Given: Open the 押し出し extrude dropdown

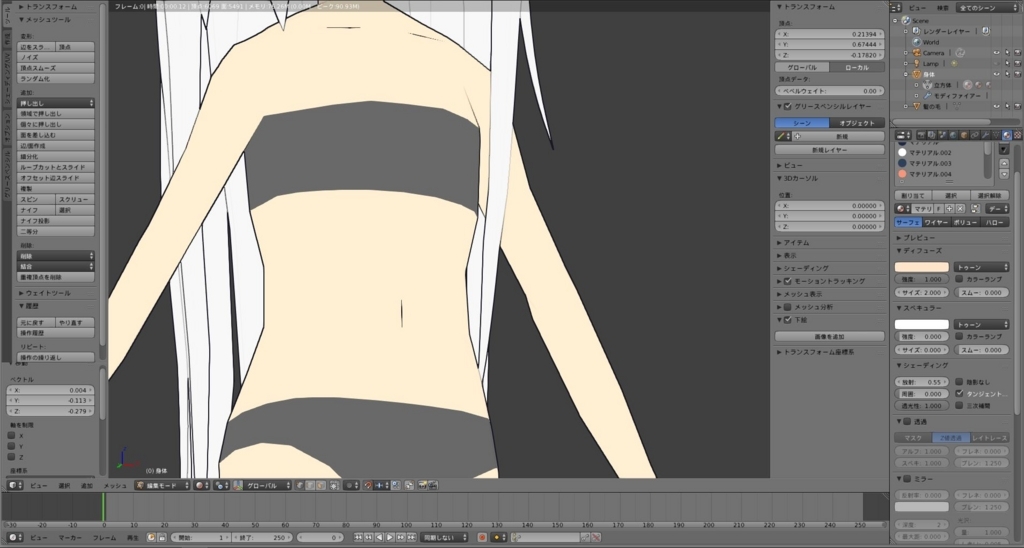Looking at the screenshot, I should coord(56,103).
